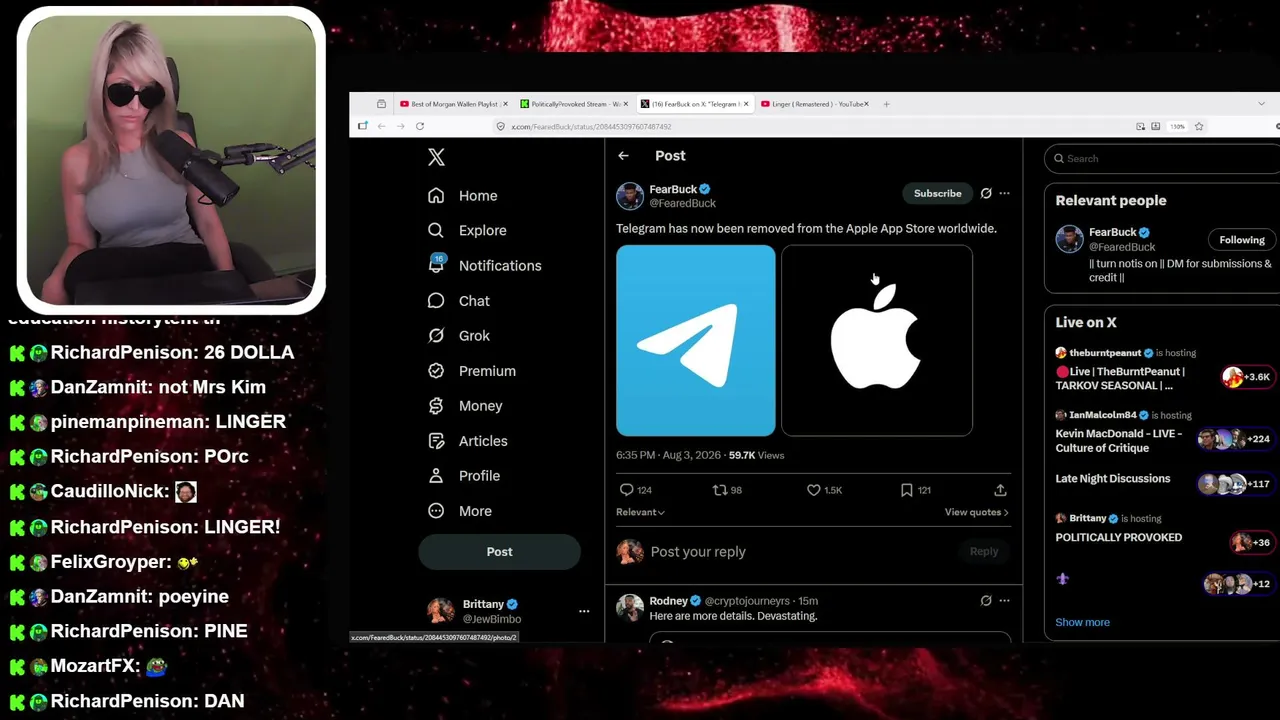Viewport: 1280px width, 720px height.
Task: Click Grok icon on Rodney's reply
Action: tap(986, 600)
